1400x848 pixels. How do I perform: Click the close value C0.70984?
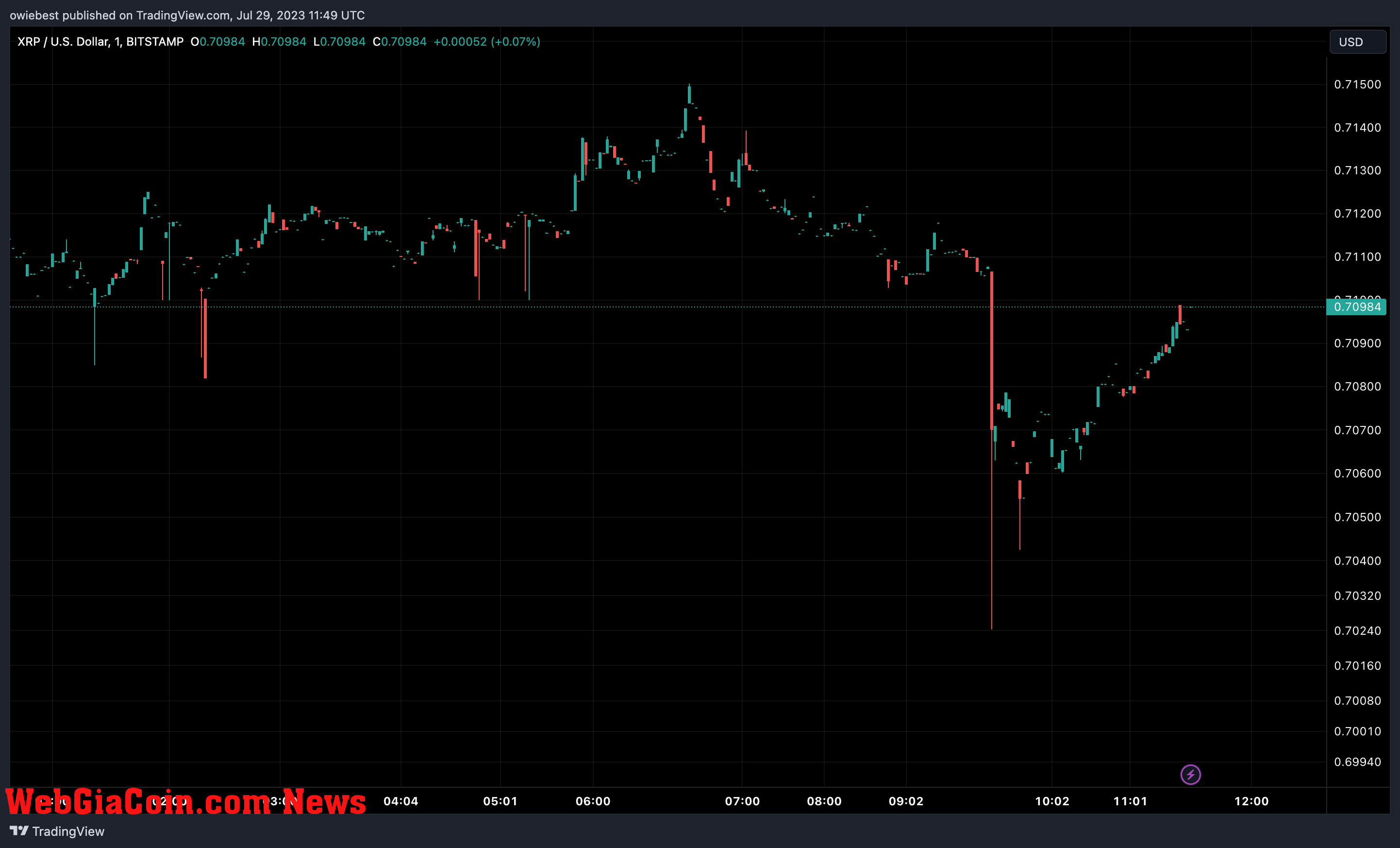pyautogui.click(x=400, y=41)
